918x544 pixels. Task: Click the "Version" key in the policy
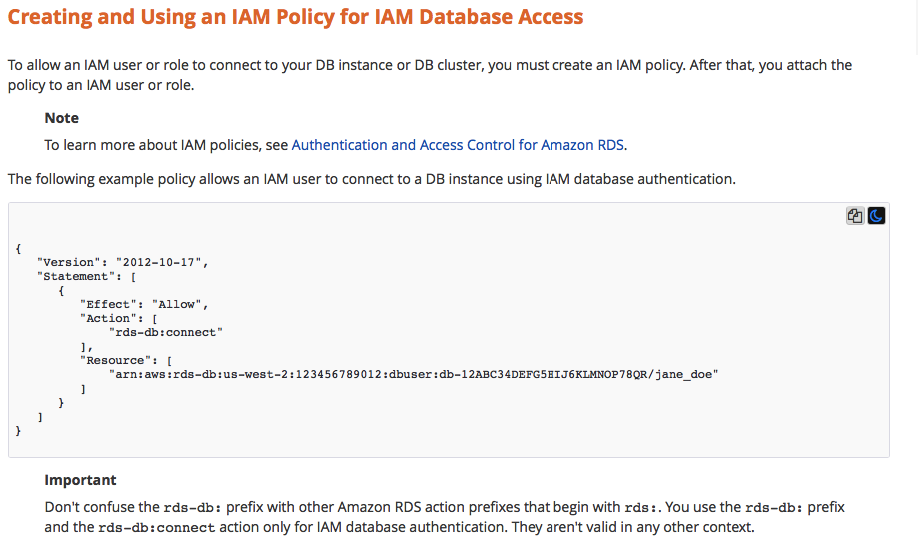point(68,262)
